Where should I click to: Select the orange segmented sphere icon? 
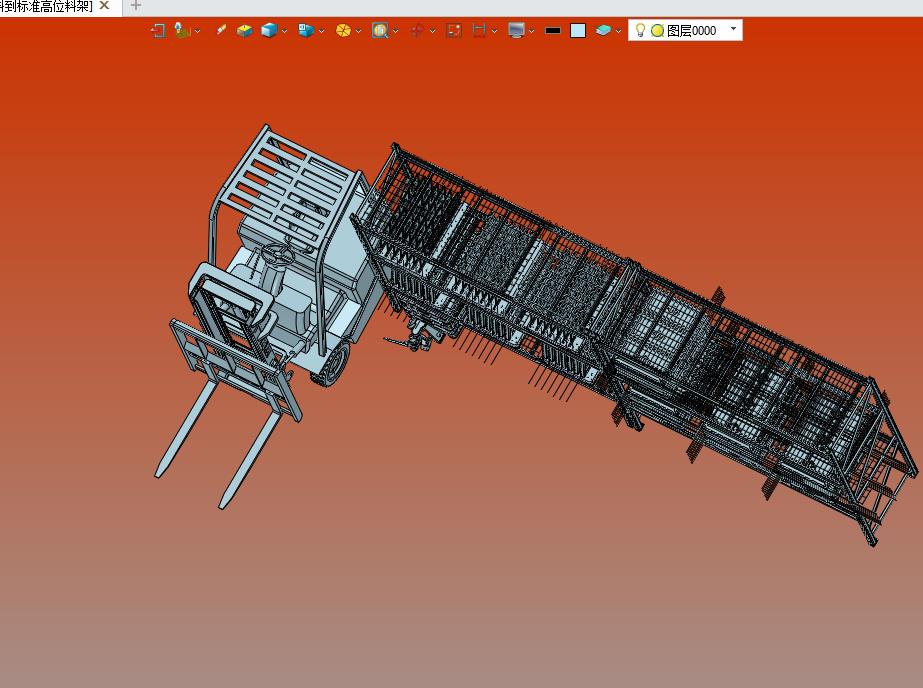pos(343,31)
